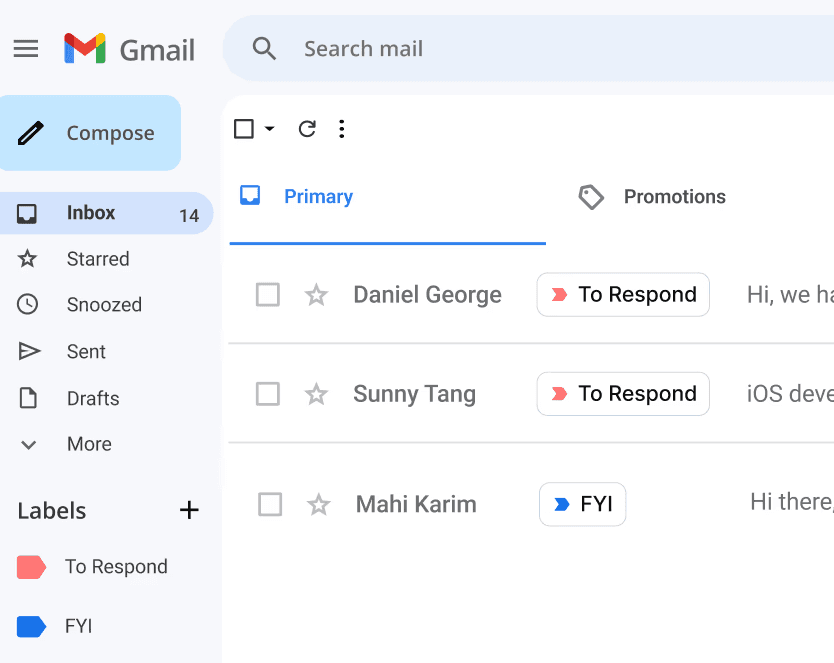834x663 pixels.
Task: Select the Daniel George email checkbox
Action: (268, 295)
